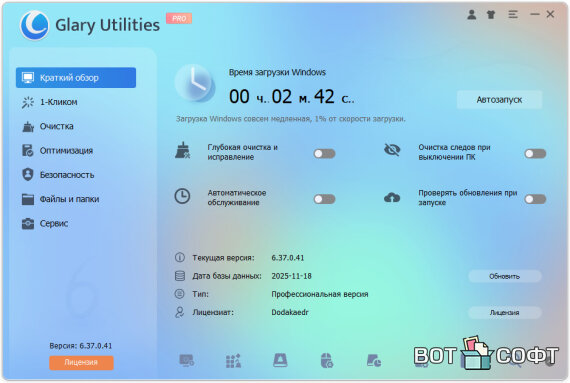Image resolution: width=570 pixels, height=383 pixels.
Task: Click the 6.37.0.41 current version value
Action: [x=288, y=258]
